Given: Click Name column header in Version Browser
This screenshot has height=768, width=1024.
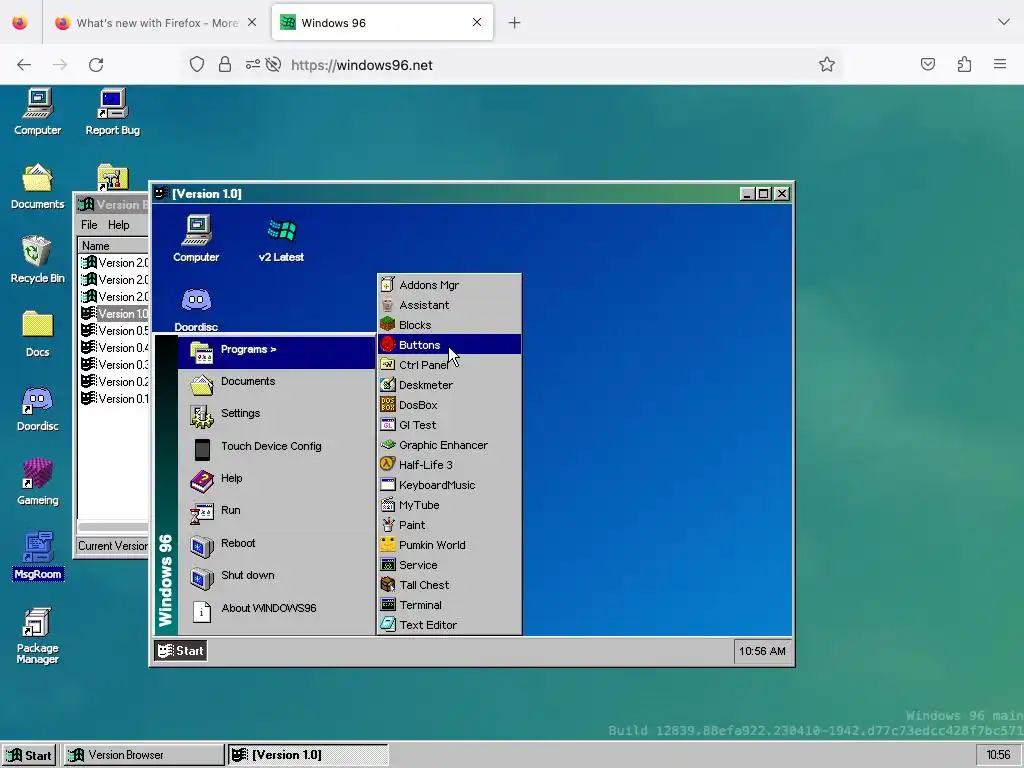Looking at the screenshot, I should point(113,246).
